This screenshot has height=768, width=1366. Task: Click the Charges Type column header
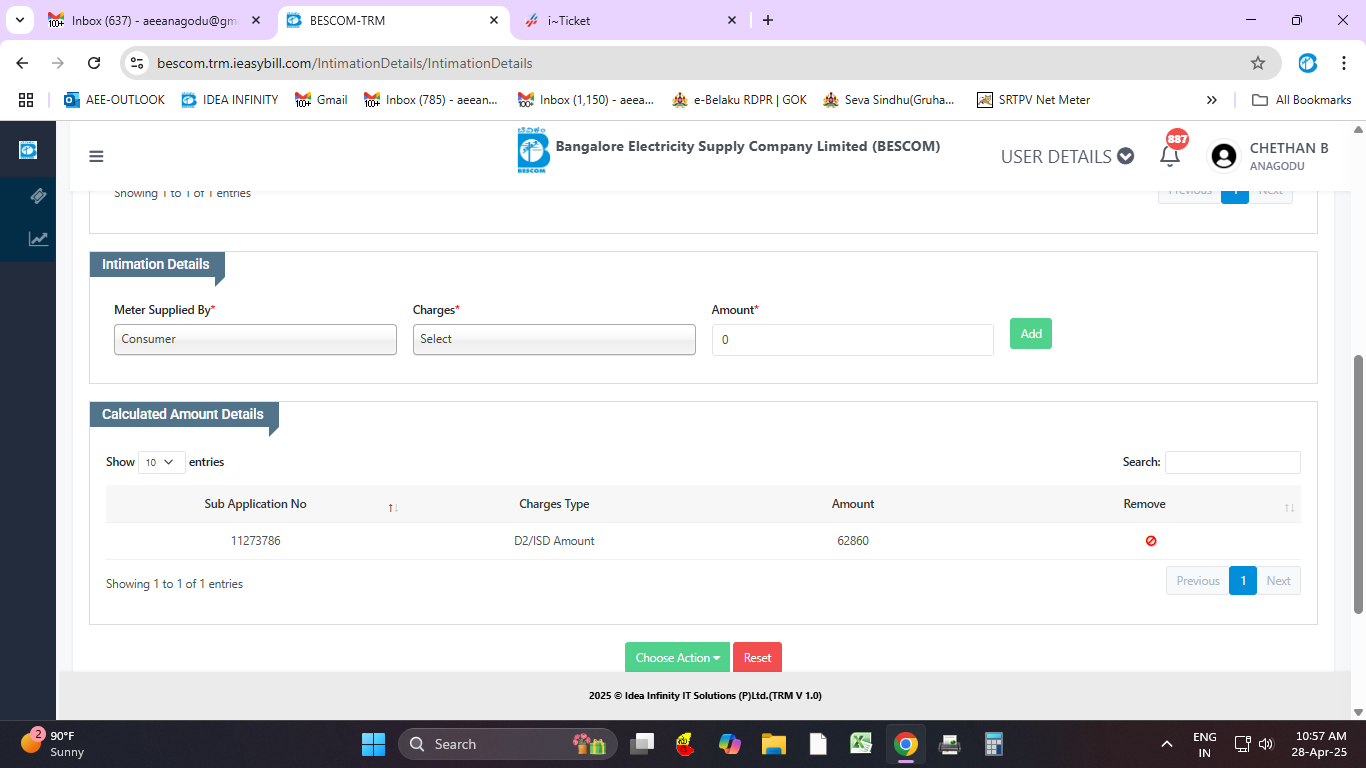tap(554, 504)
